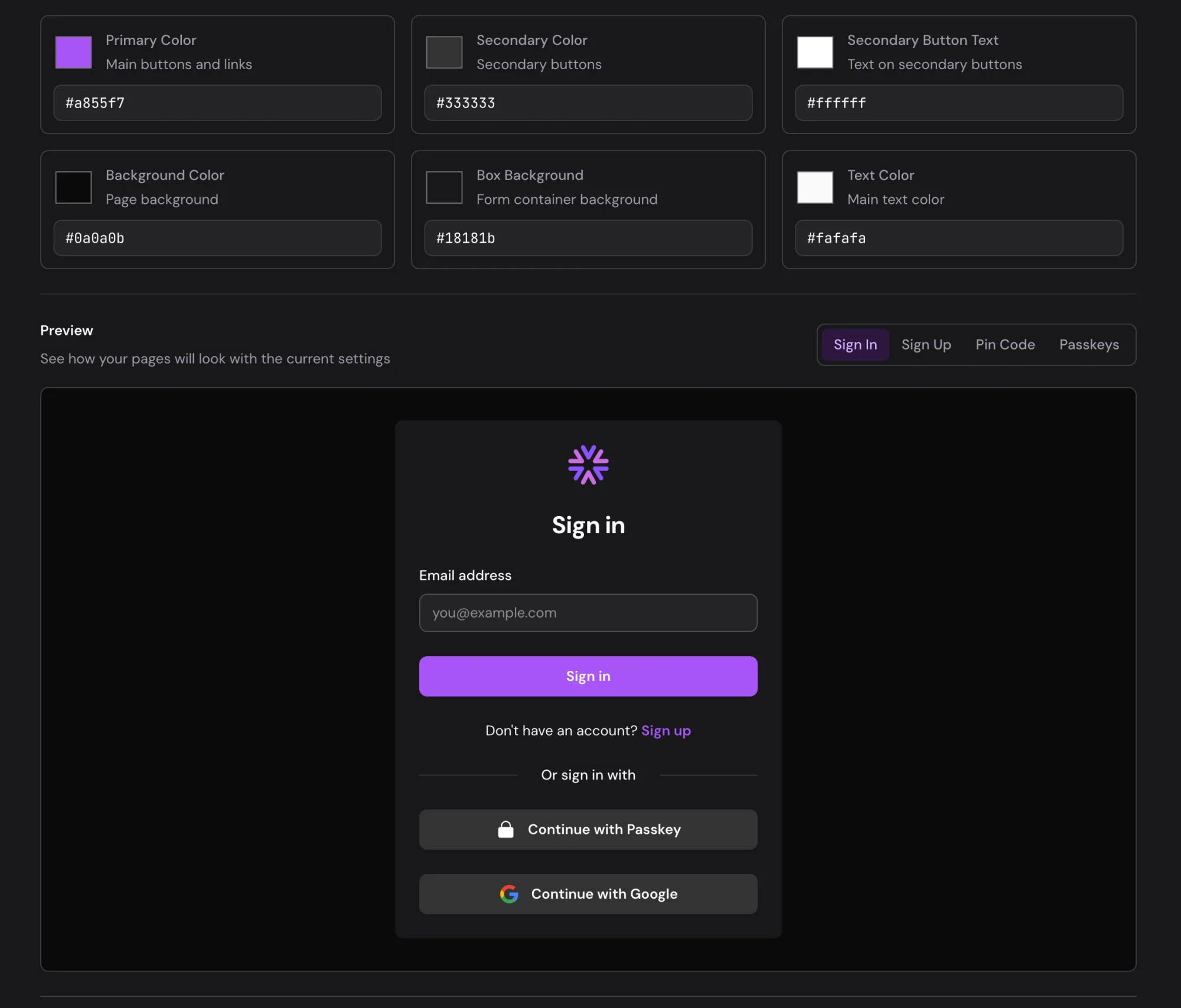1181x1008 pixels.
Task: Edit the #333333 hex field
Action: coord(588,103)
